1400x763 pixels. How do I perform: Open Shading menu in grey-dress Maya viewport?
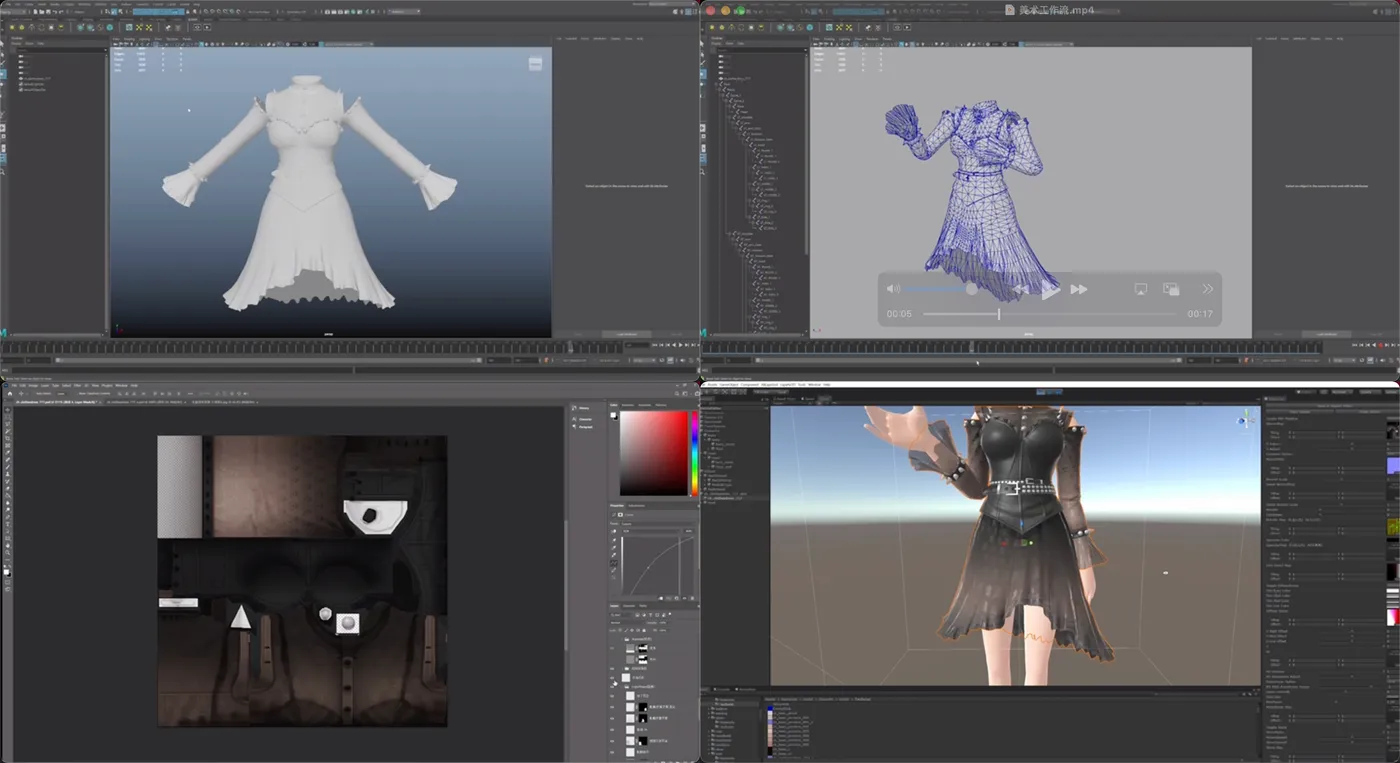[130, 39]
